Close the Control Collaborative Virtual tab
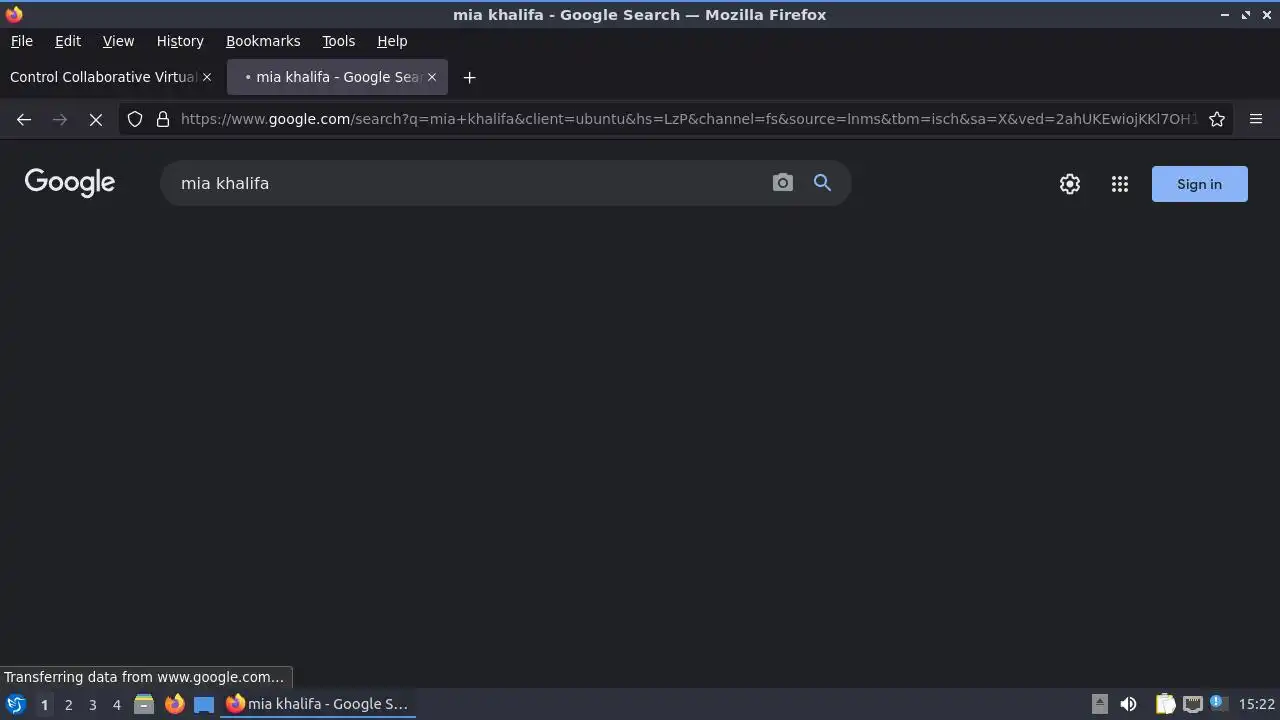The height and width of the screenshot is (720, 1280). (x=207, y=77)
